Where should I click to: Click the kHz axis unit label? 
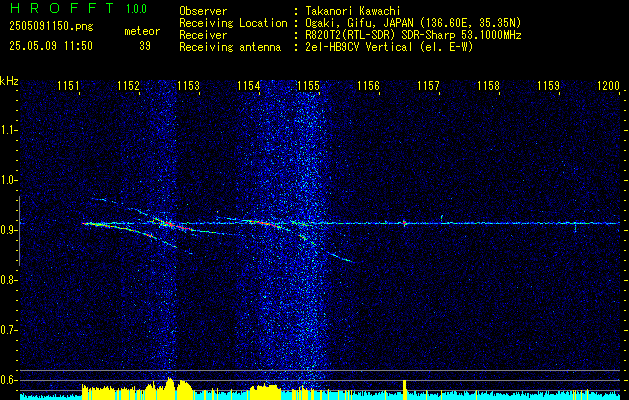[9, 81]
